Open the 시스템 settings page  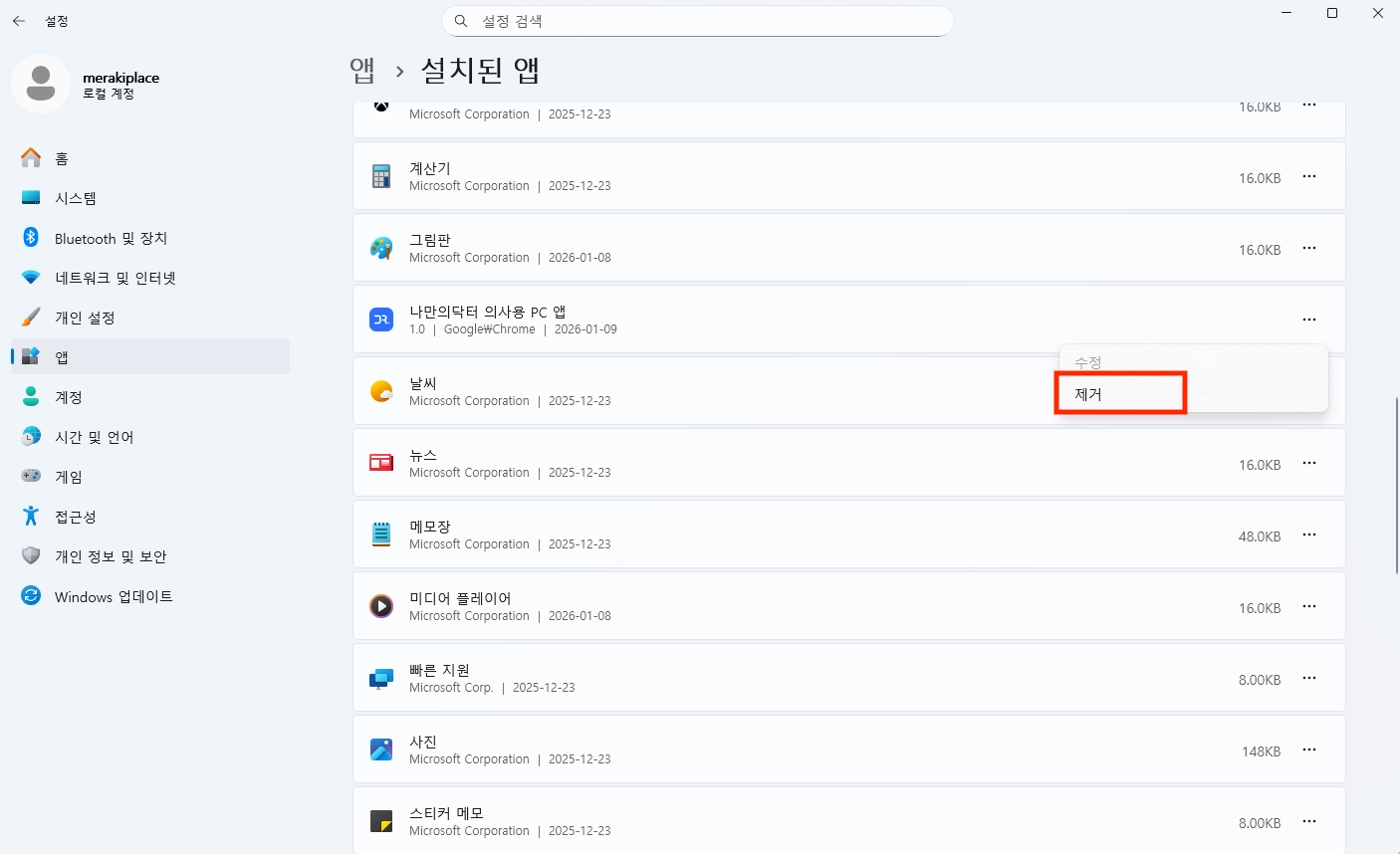(150, 198)
